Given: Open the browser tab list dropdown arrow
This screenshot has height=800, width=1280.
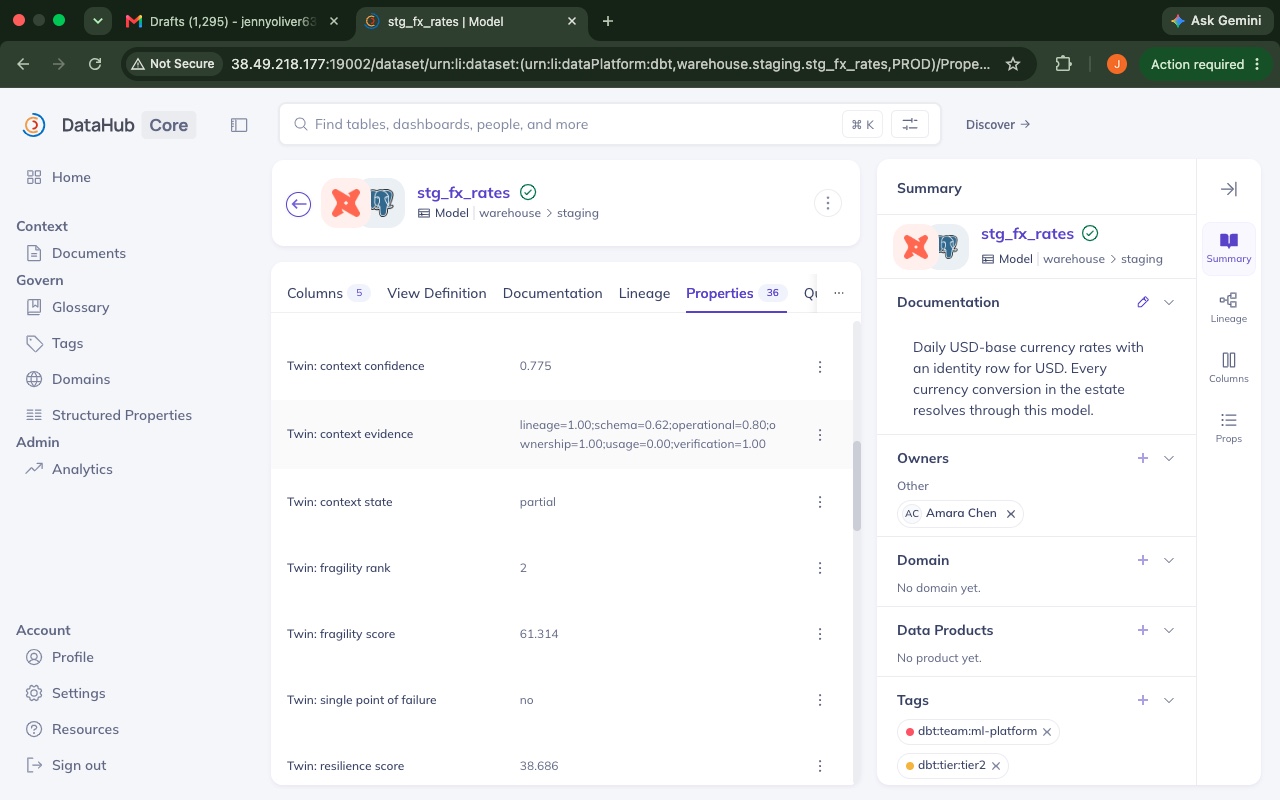Looking at the screenshot, I should pos(98,21).
